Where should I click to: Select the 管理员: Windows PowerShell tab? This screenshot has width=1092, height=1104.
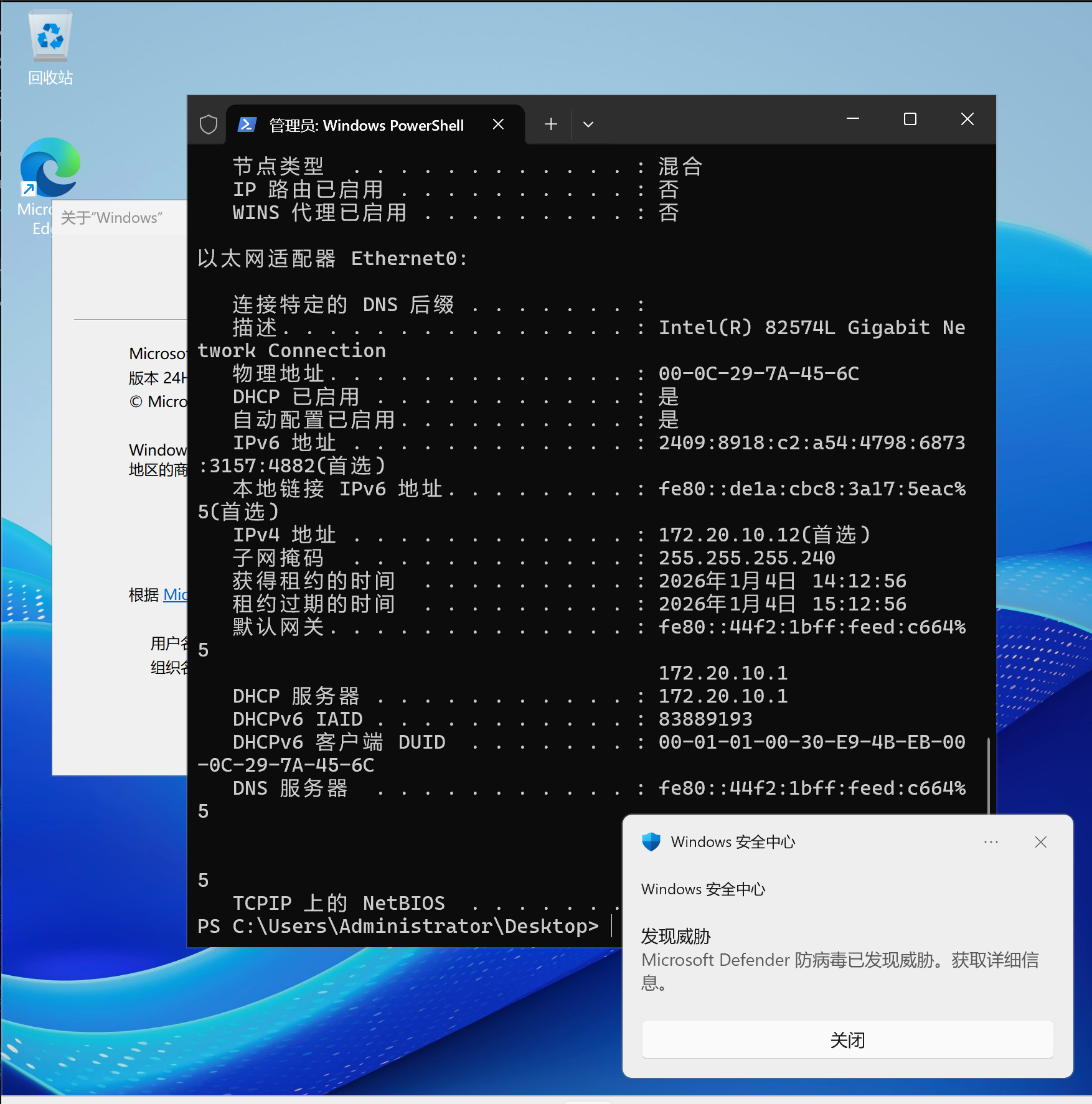coord(366,125)
